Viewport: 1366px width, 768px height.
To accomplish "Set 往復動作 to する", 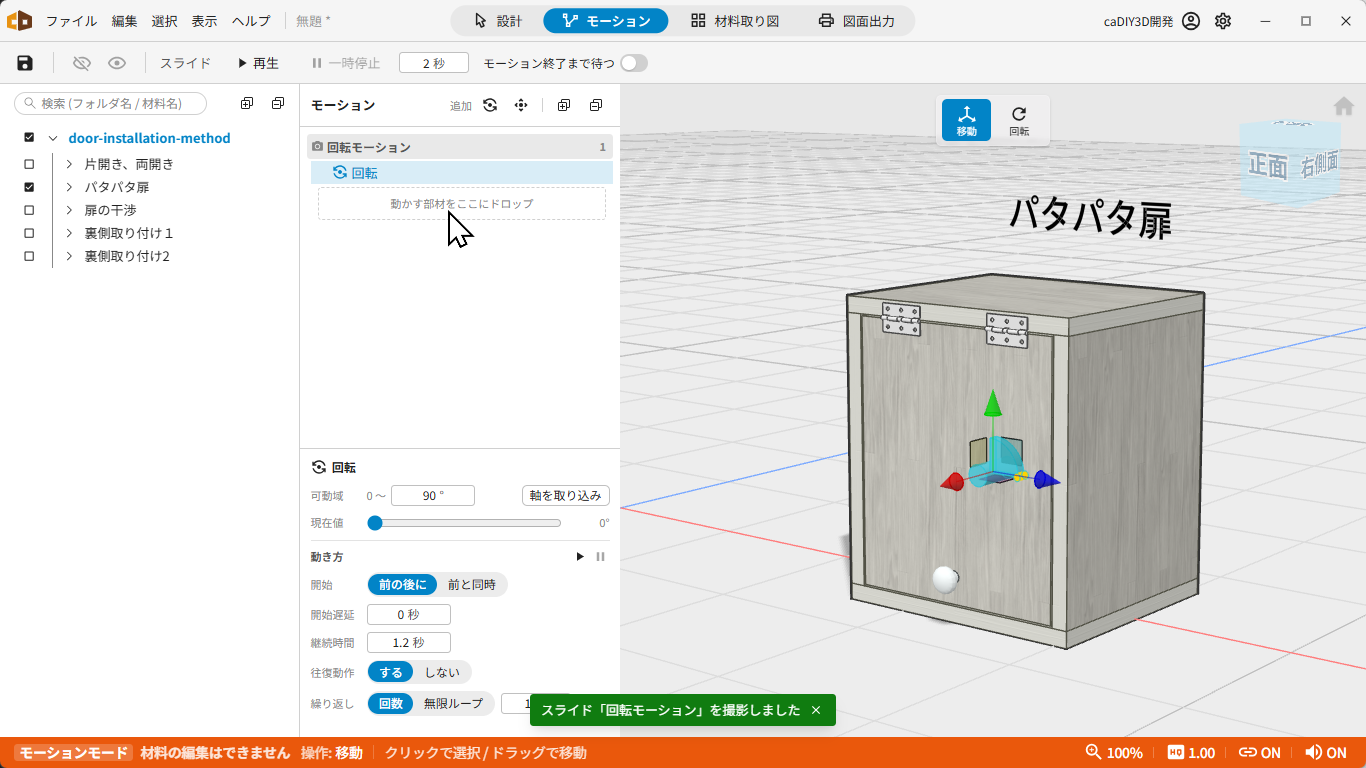I will (391, 673).
